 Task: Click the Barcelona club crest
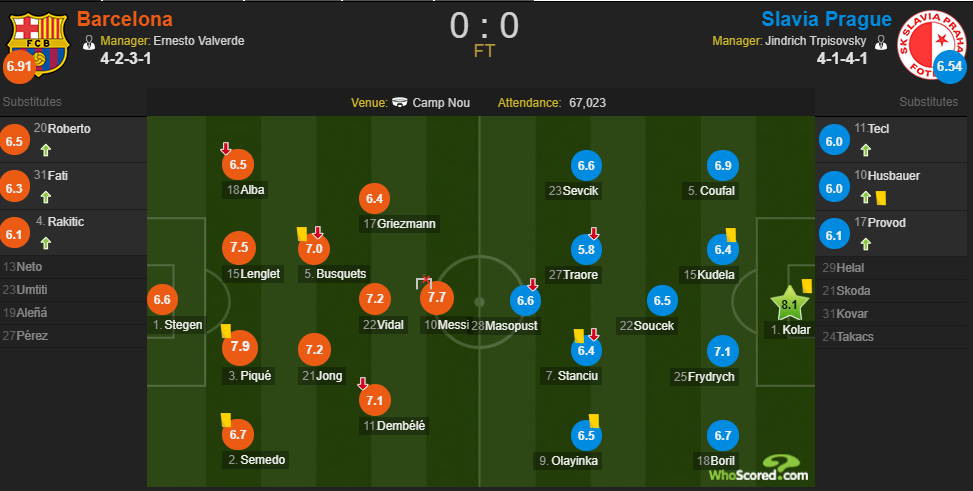38,43
